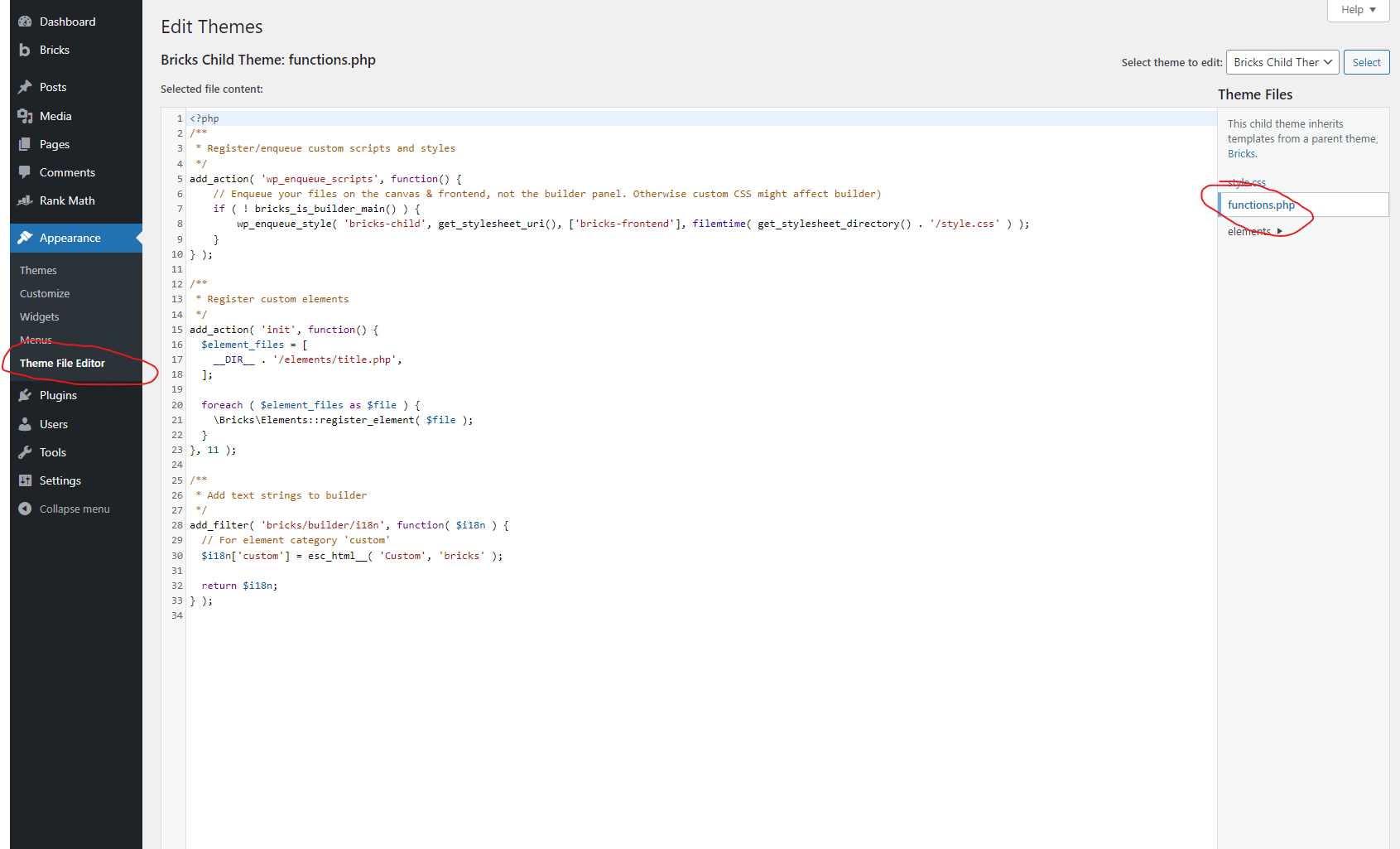1400x849 pixels.
Task: Open the Menus submenu link
Action: click(36, 340)
